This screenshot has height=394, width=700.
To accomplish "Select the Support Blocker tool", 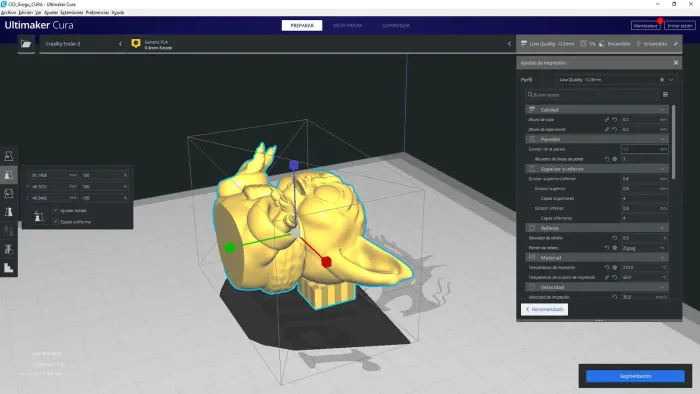I will pos(8,249).
